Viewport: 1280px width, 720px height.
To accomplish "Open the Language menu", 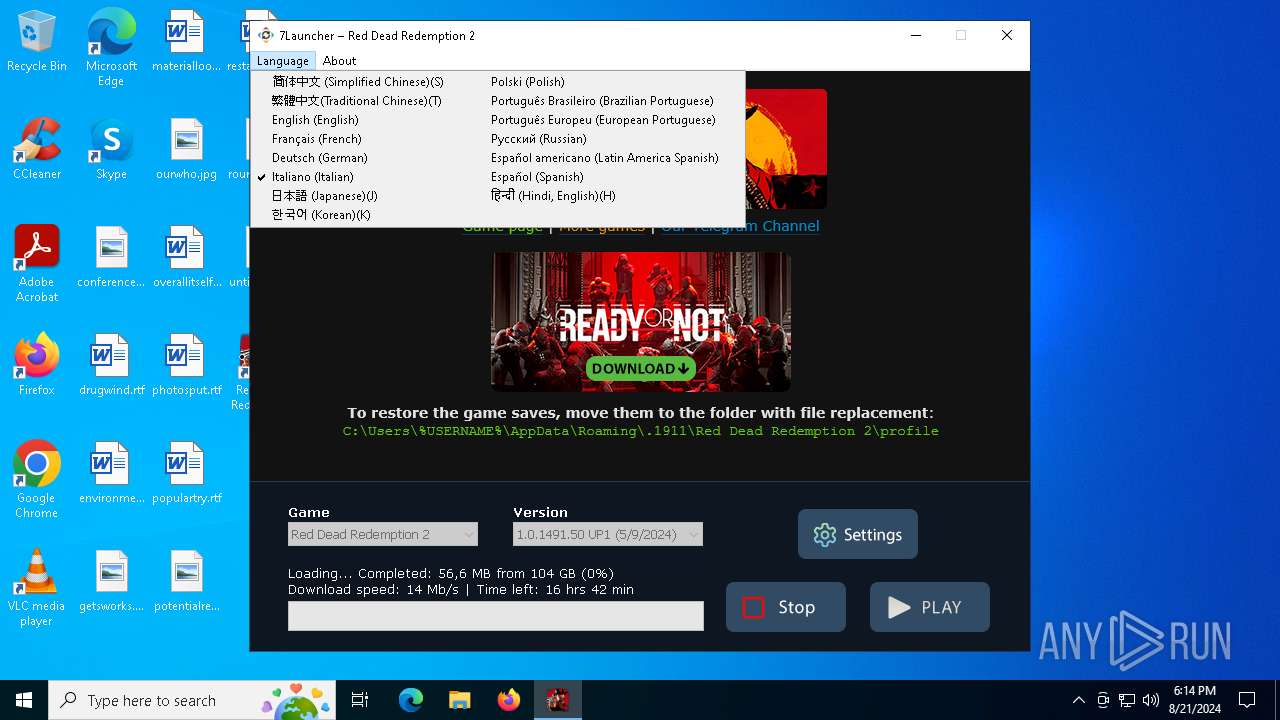I will click(x=283, y=61).
